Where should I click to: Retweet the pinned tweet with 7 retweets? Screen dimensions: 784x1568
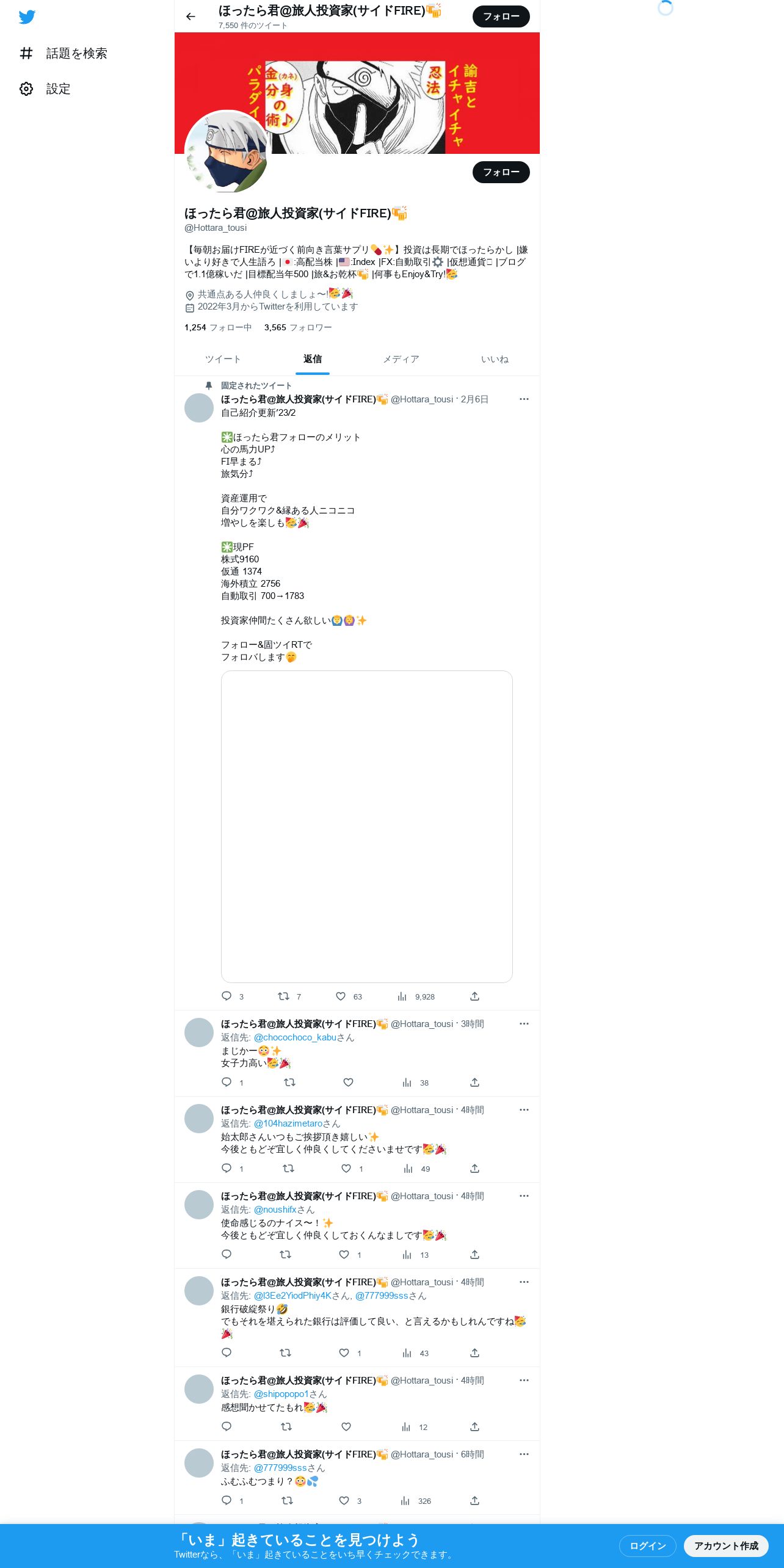pos(283,996)
